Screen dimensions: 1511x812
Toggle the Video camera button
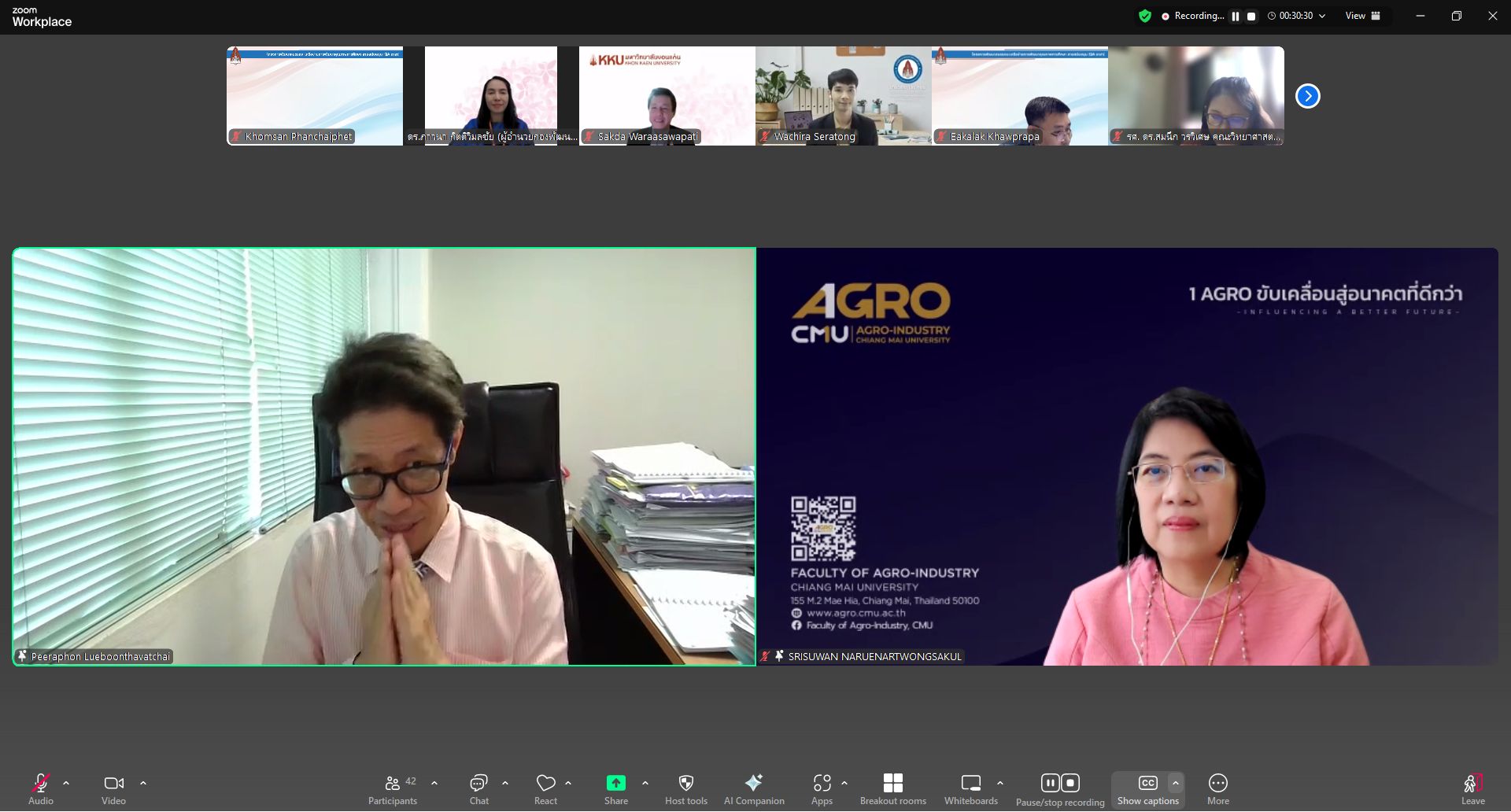113,789
